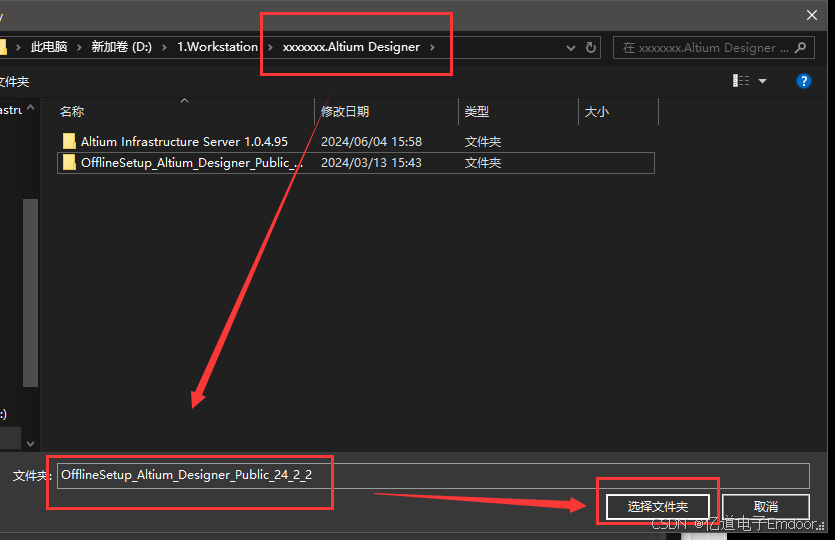Click the refresh icon in the address bar

591,47
